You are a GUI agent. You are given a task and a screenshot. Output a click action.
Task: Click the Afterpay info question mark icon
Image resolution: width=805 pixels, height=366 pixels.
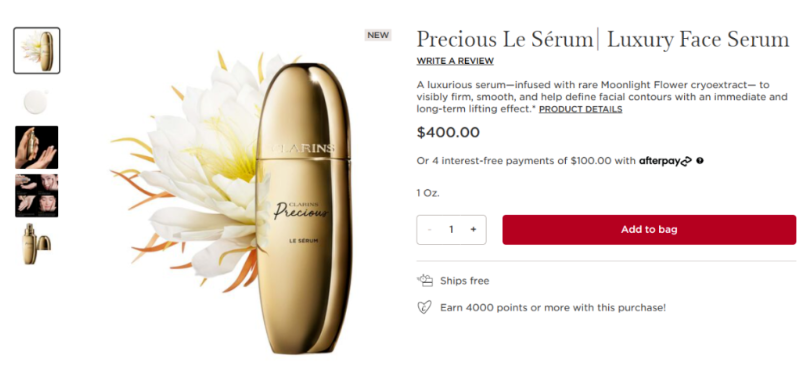click(700, 161)
